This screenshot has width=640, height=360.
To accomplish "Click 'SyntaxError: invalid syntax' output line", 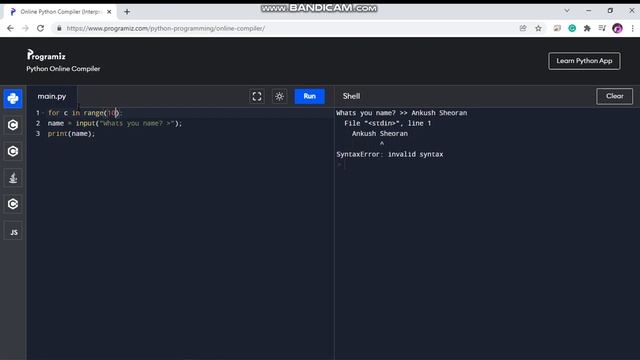I will coord(390,154).
